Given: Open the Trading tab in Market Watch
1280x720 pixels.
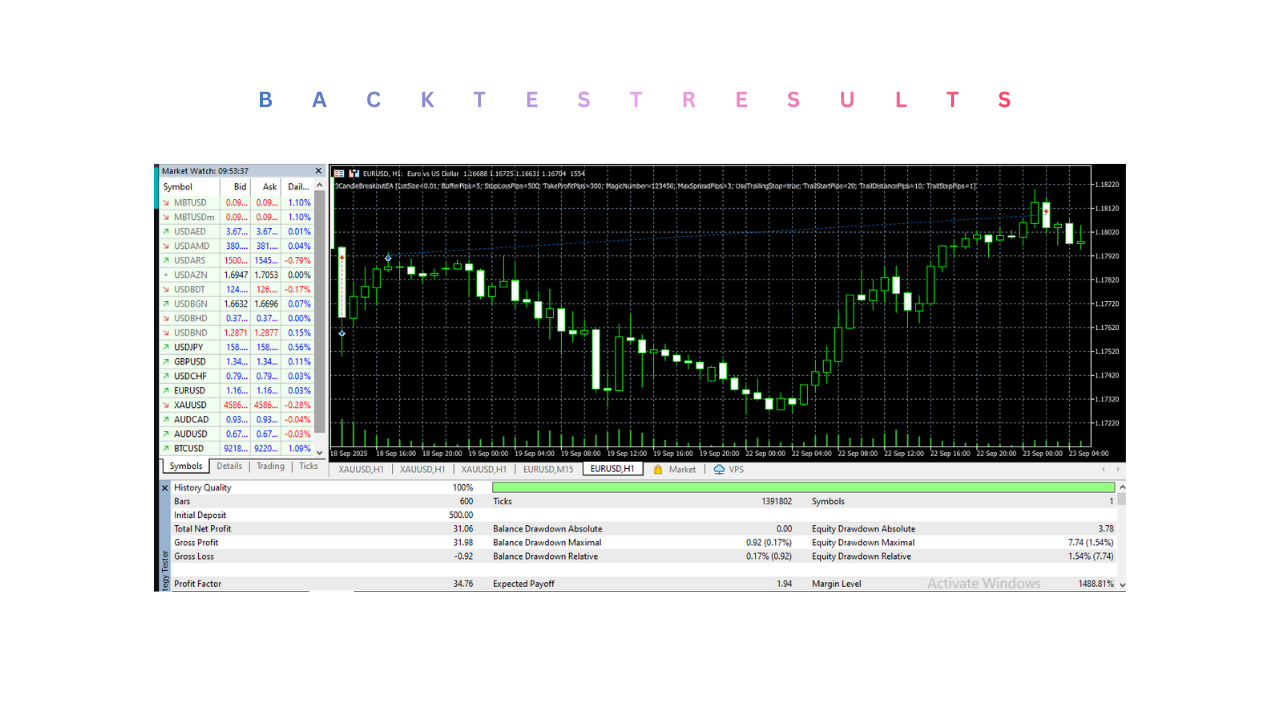Looking at the screenshot, I should pyautogui.click(x=269, y=466).
